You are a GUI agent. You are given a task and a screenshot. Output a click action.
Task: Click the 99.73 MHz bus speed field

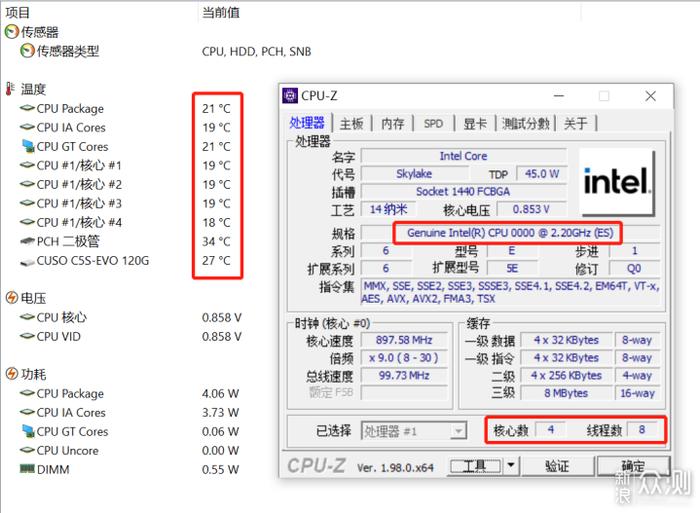(404, 375)
